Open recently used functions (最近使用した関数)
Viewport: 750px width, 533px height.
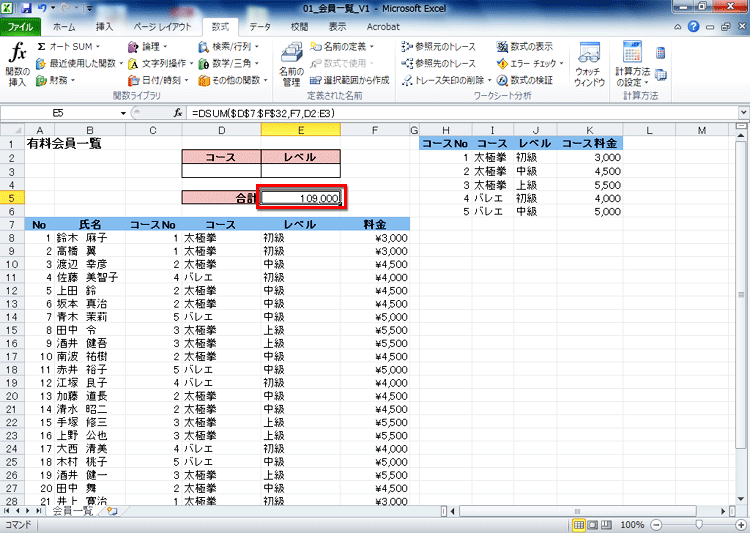tap(79, 63)
